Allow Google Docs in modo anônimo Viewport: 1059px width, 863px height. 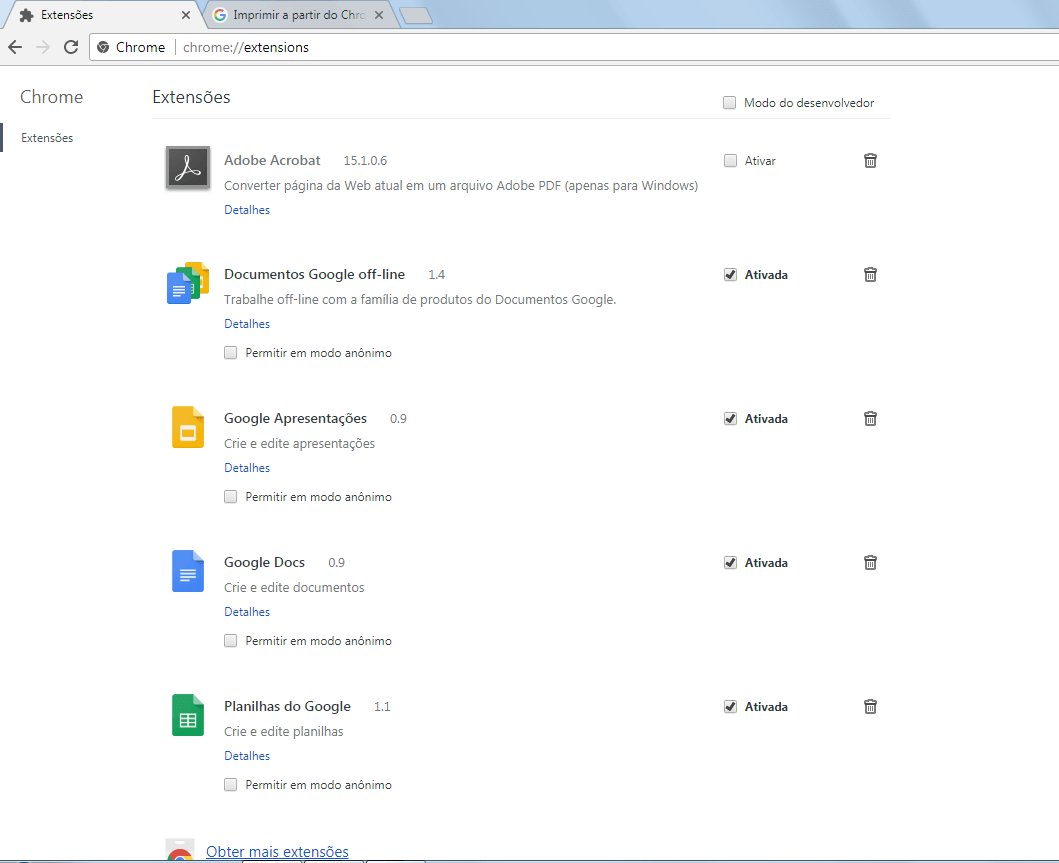pyautogui.click(x=230, y=640)
